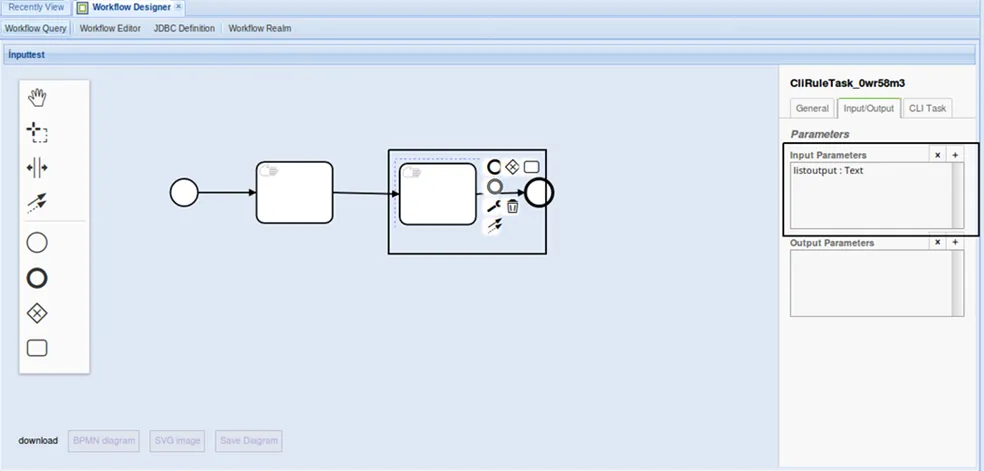Use the connect arrows in context pad
This screenshot has height=471, width=984.
pos(495,226)
